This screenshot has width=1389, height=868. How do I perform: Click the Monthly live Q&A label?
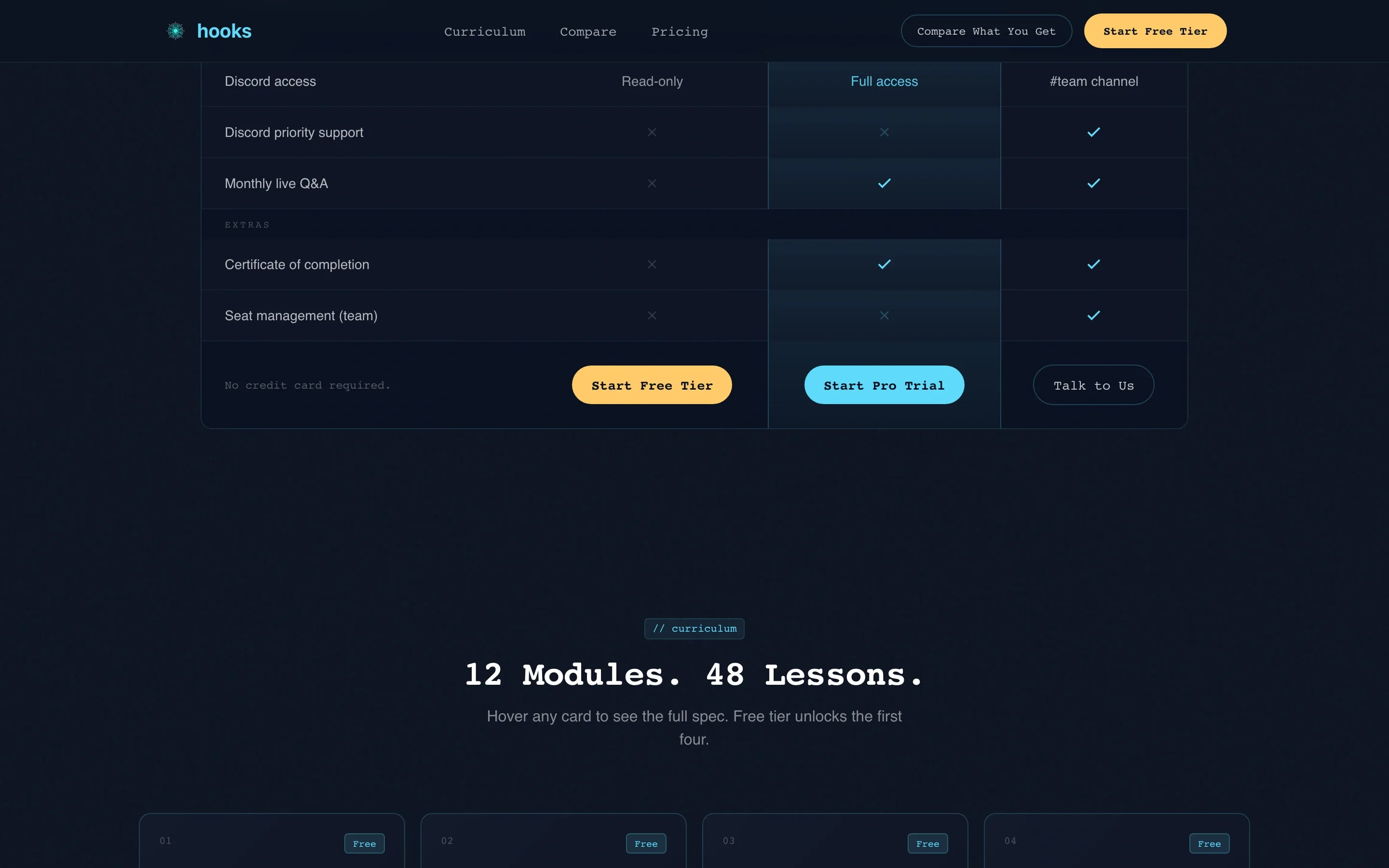tap(276, 184)
